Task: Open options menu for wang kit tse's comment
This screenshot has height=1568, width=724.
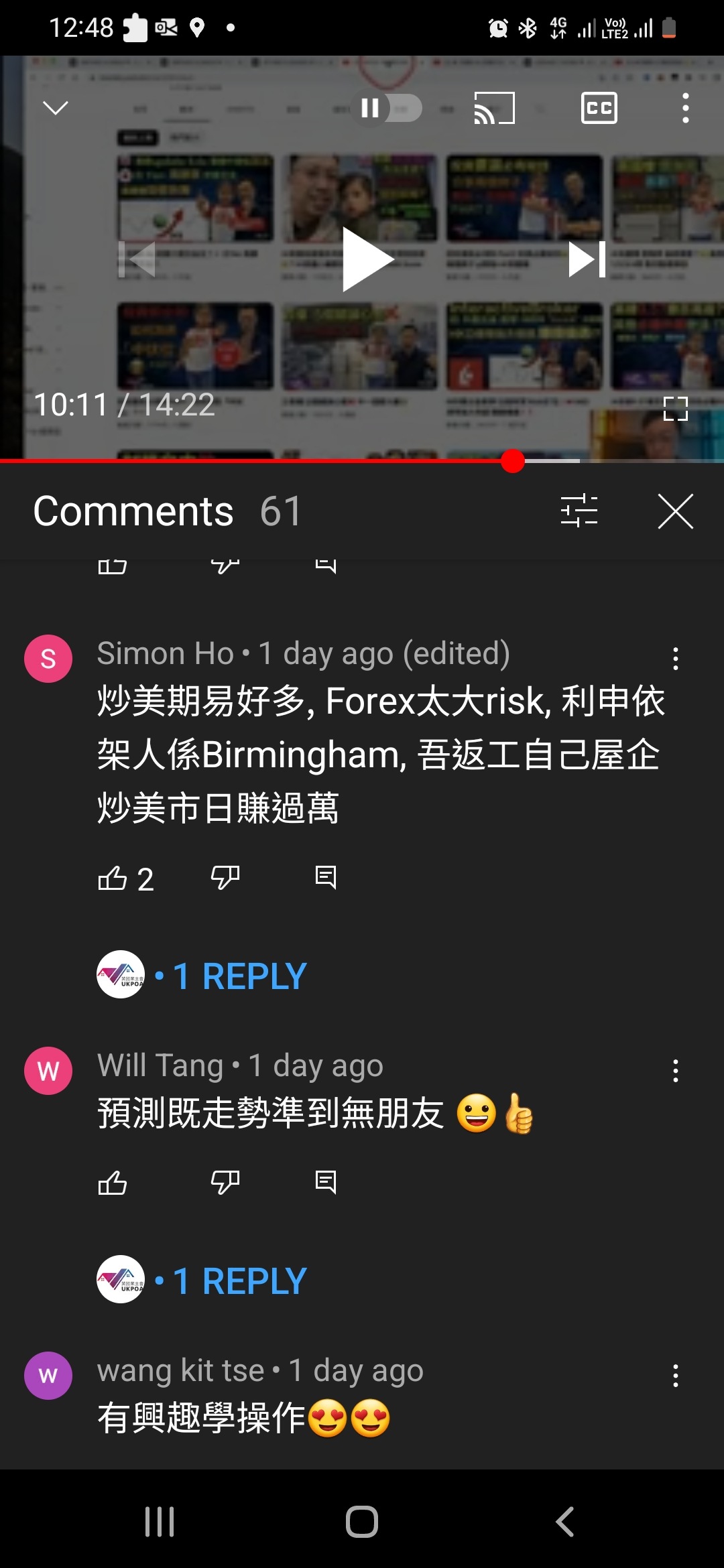Action: (676, 1376)
